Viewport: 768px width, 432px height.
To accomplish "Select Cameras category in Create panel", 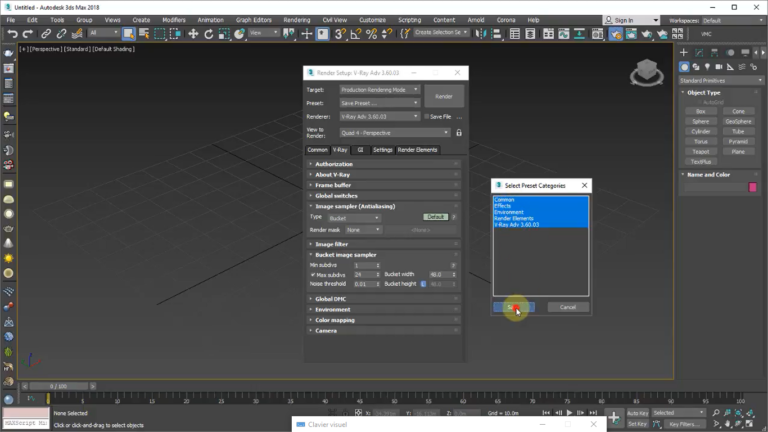I will pyautogui.click(x=719, y=67).
